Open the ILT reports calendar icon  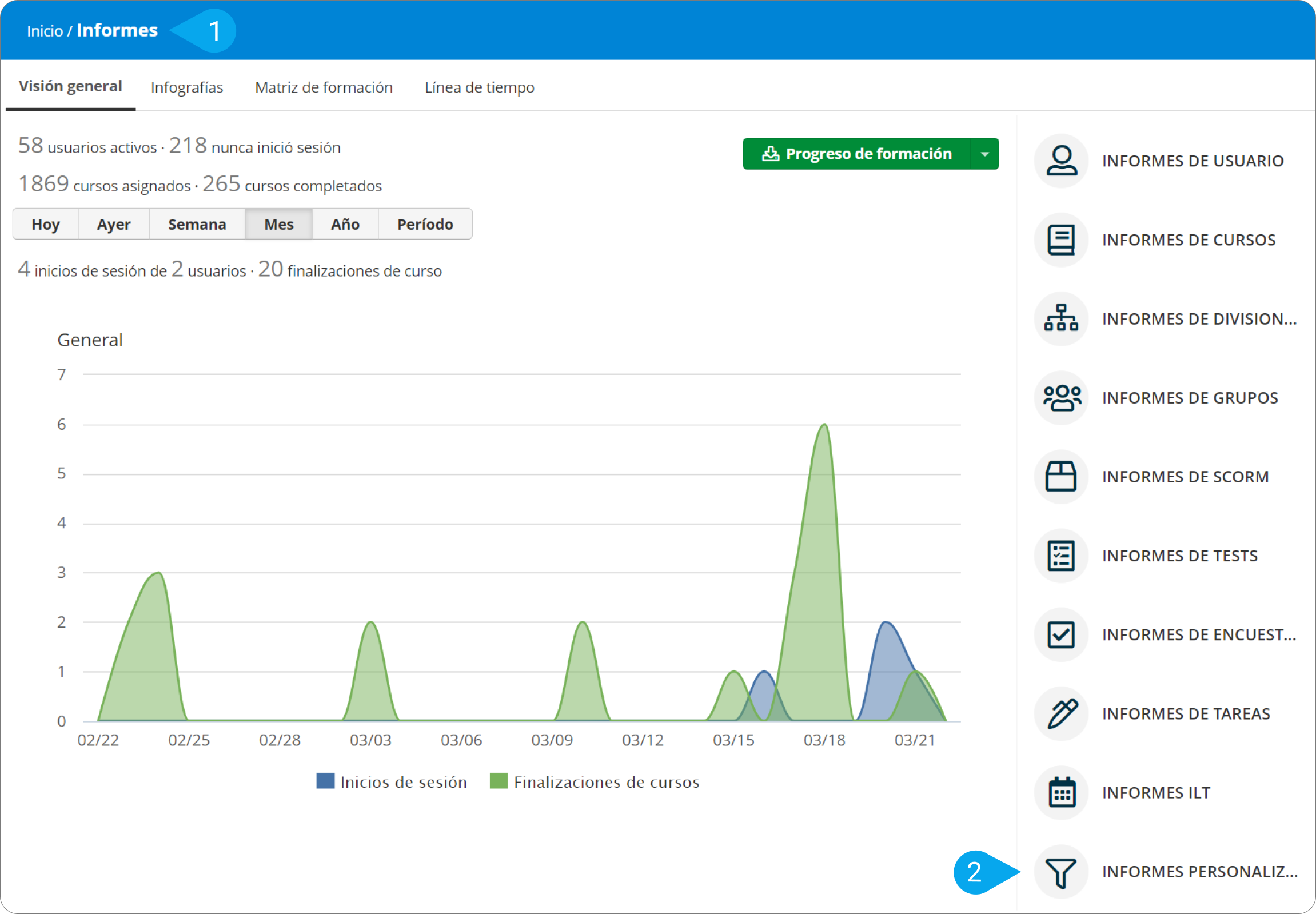1061,793
